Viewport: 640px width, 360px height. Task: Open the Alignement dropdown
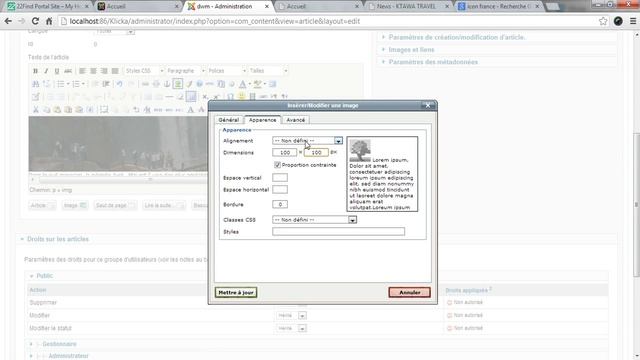tap(307, 140)
